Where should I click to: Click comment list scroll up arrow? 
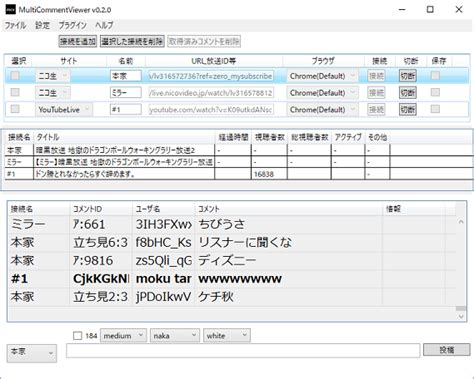(x=461, y=222)
